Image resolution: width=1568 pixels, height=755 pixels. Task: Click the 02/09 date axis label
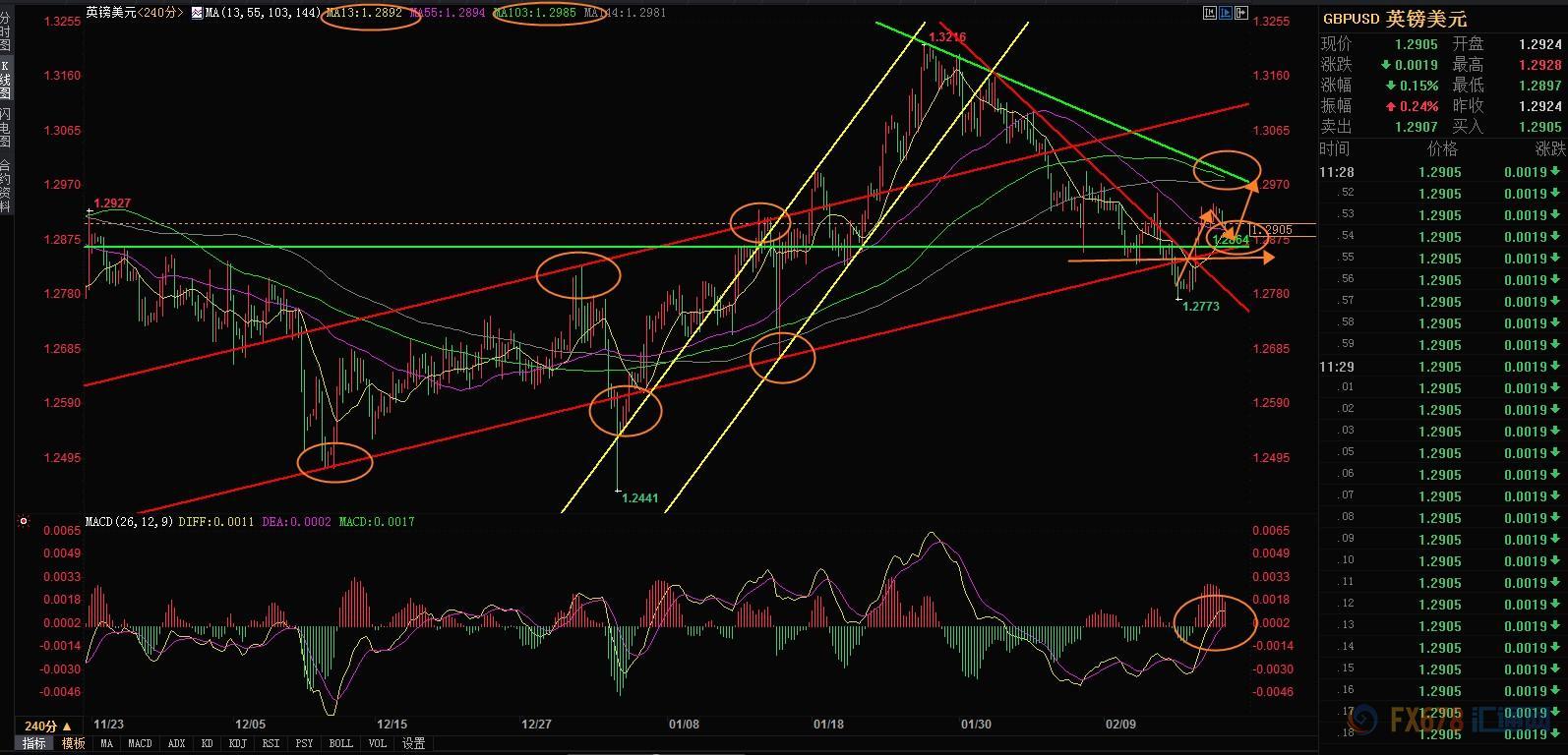coord(1120,725)
